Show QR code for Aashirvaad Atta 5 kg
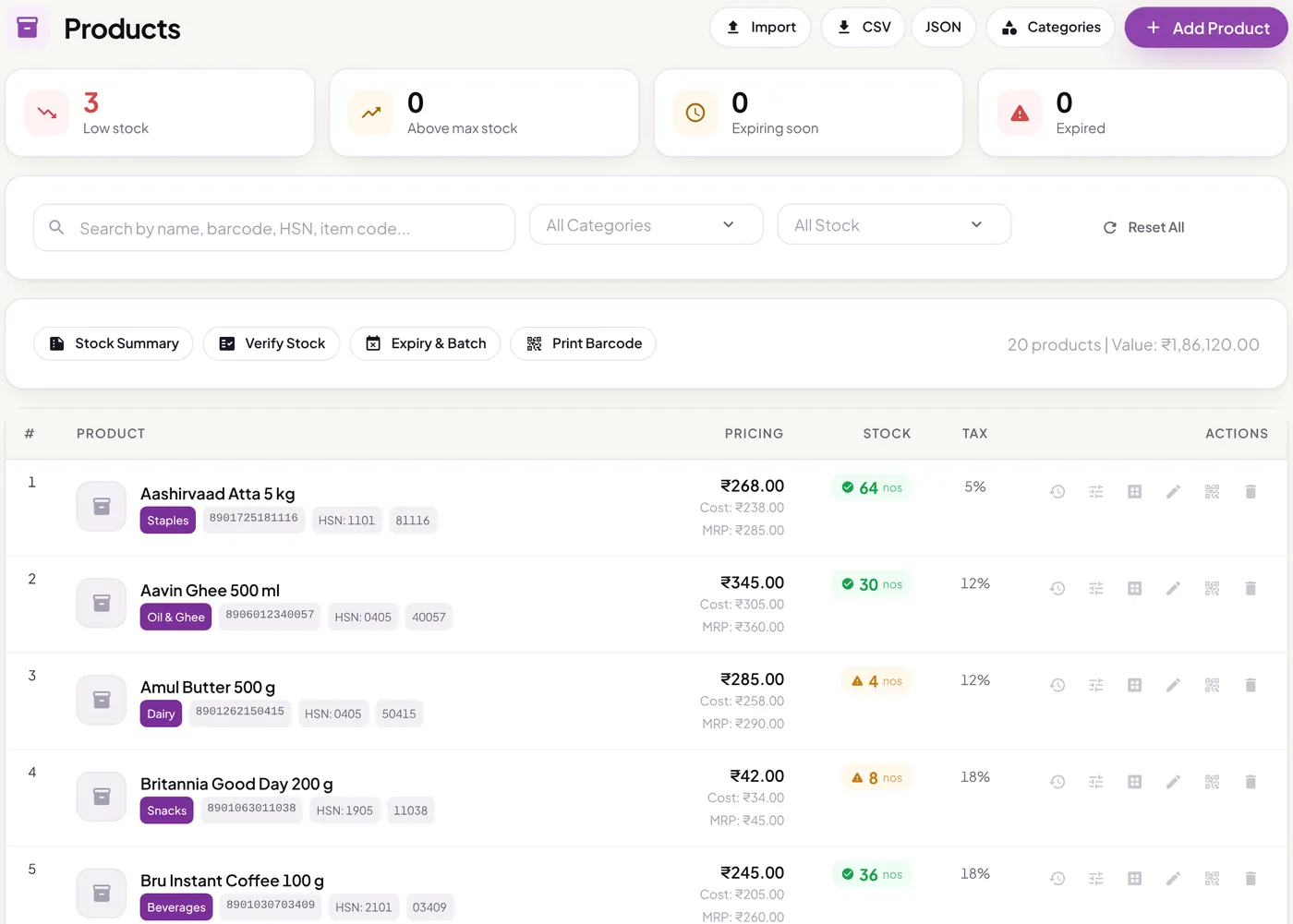The height and width of the screenshot is (924, 1293). point(1212,492)
